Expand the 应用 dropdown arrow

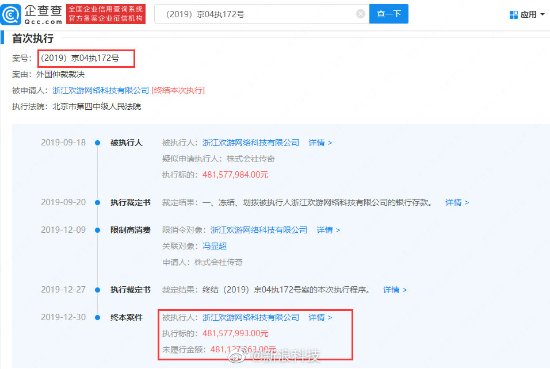point(542,14)
